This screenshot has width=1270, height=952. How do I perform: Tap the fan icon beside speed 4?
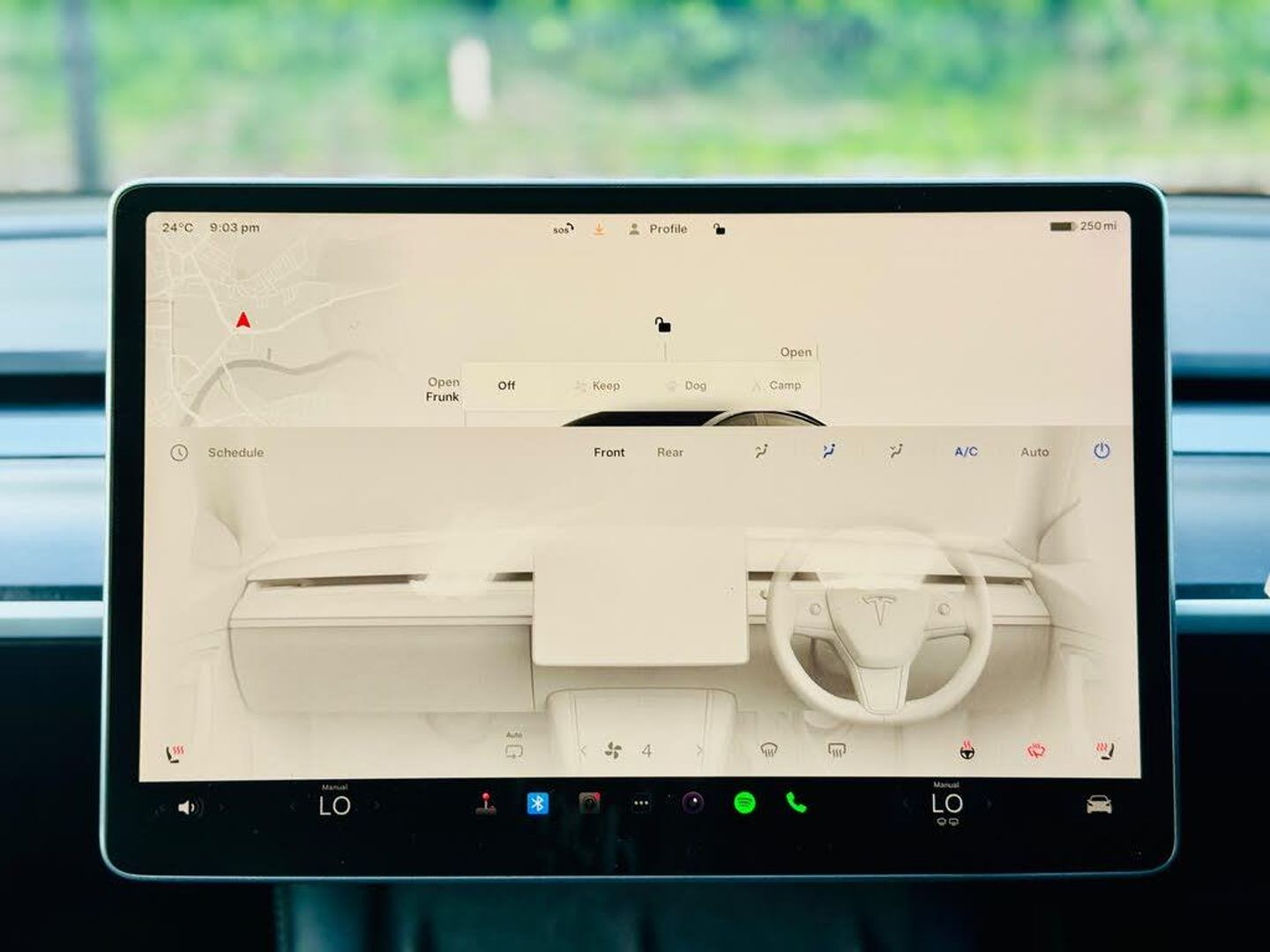click(x=613, y=751)
